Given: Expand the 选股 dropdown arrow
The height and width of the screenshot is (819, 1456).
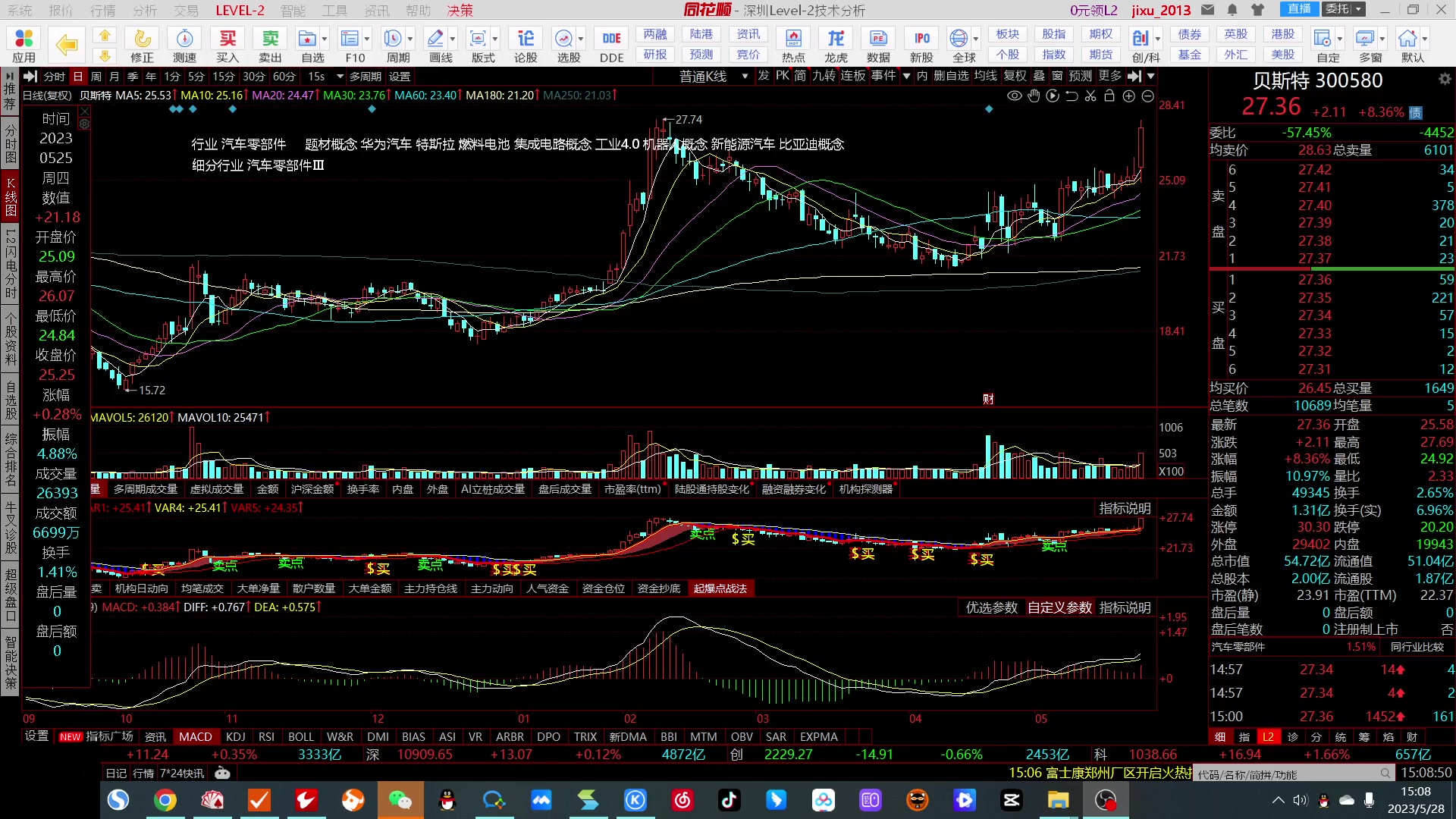Looking at the screenshot, I should 582,38.
